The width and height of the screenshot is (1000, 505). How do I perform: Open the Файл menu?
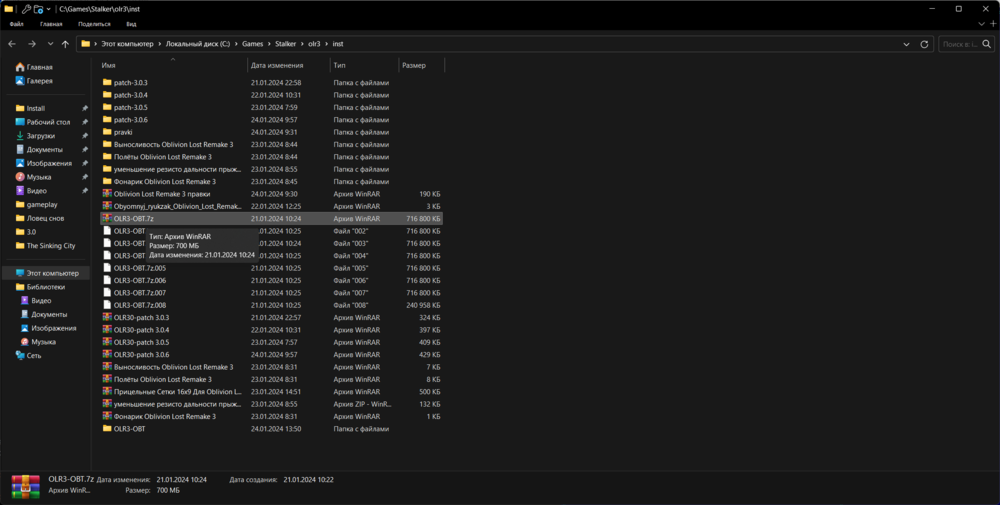17,23
